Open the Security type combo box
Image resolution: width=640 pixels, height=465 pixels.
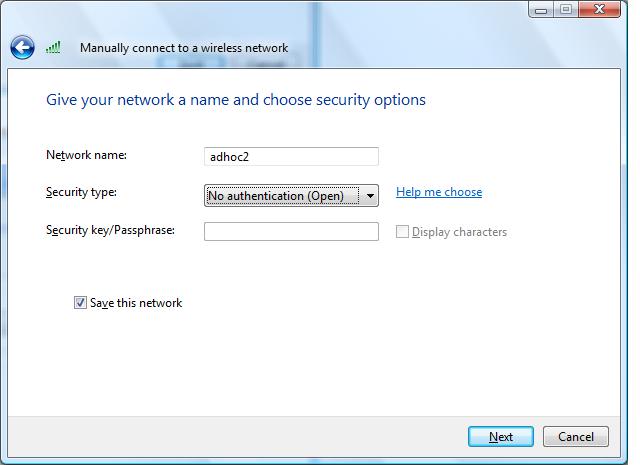291,196
